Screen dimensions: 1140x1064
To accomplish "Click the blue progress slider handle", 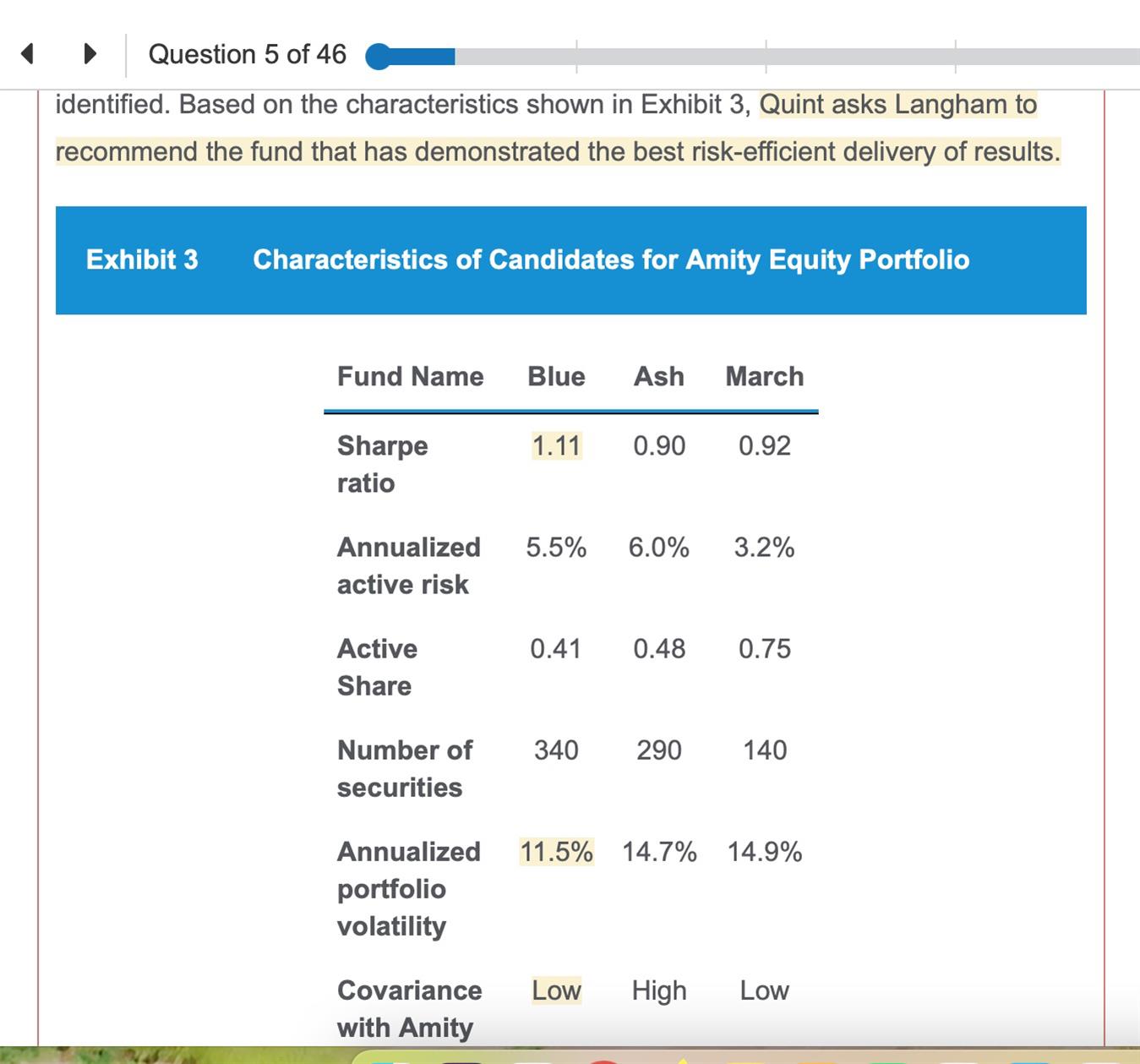I will coord(379,57).
